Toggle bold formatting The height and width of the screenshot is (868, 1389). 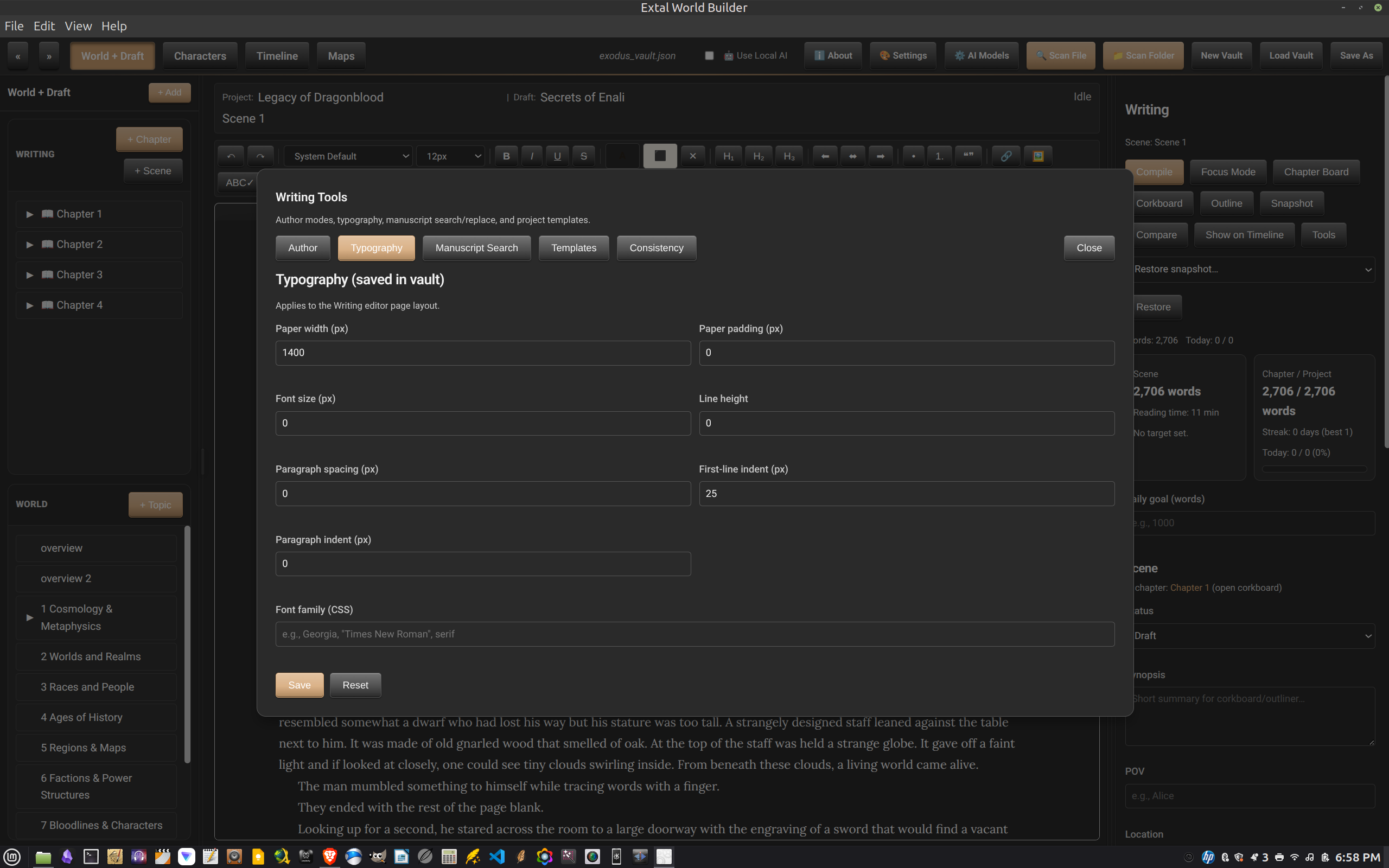coord(506,156)
